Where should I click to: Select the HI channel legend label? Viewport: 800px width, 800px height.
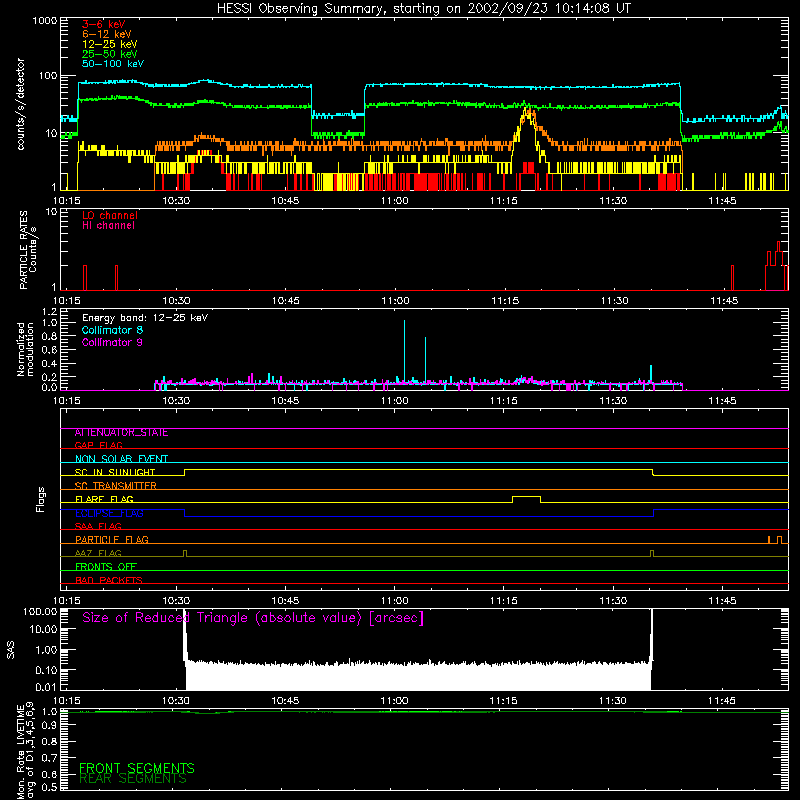point(108,226)
